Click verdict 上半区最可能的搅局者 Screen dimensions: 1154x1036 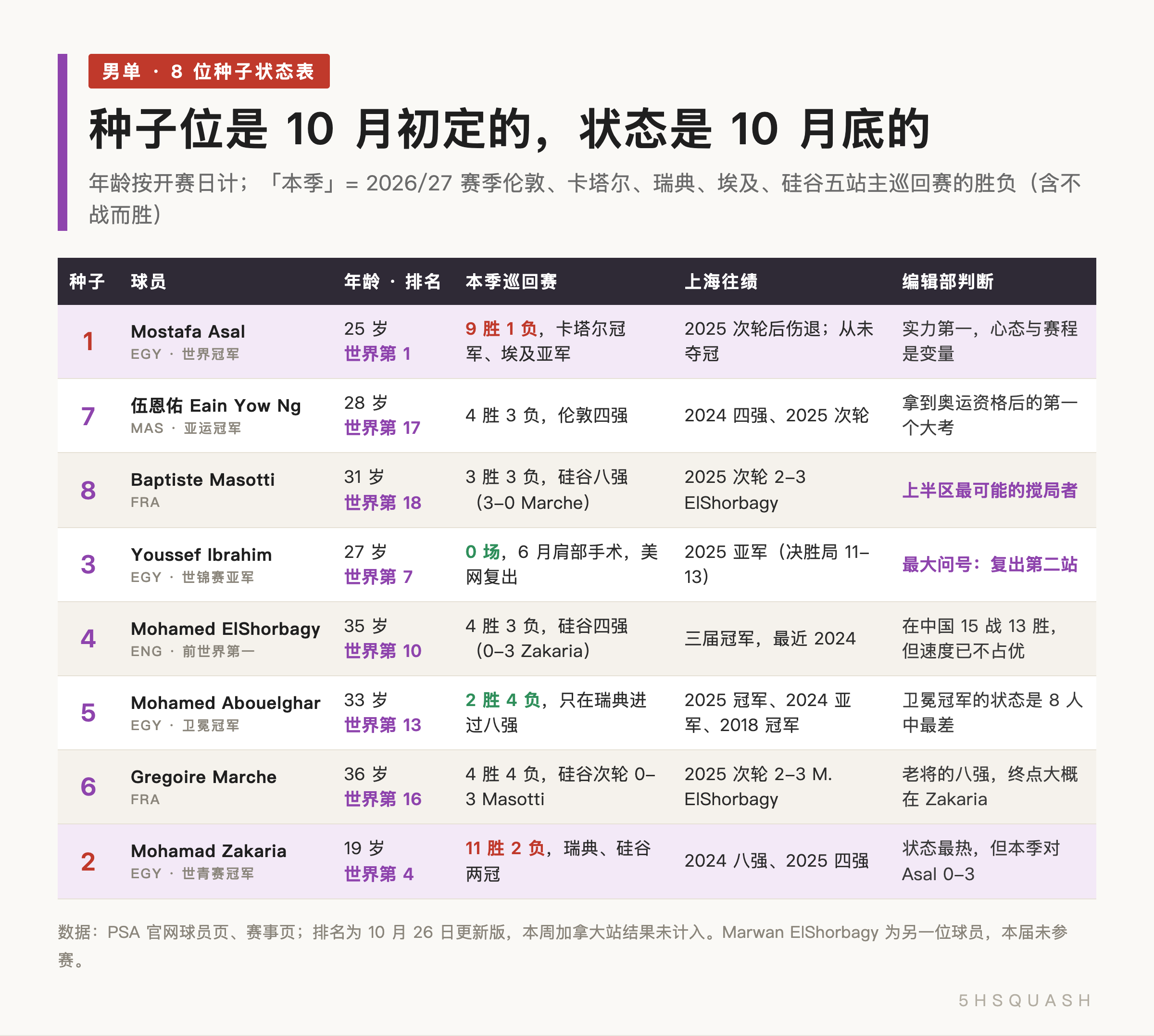(990, 490)
